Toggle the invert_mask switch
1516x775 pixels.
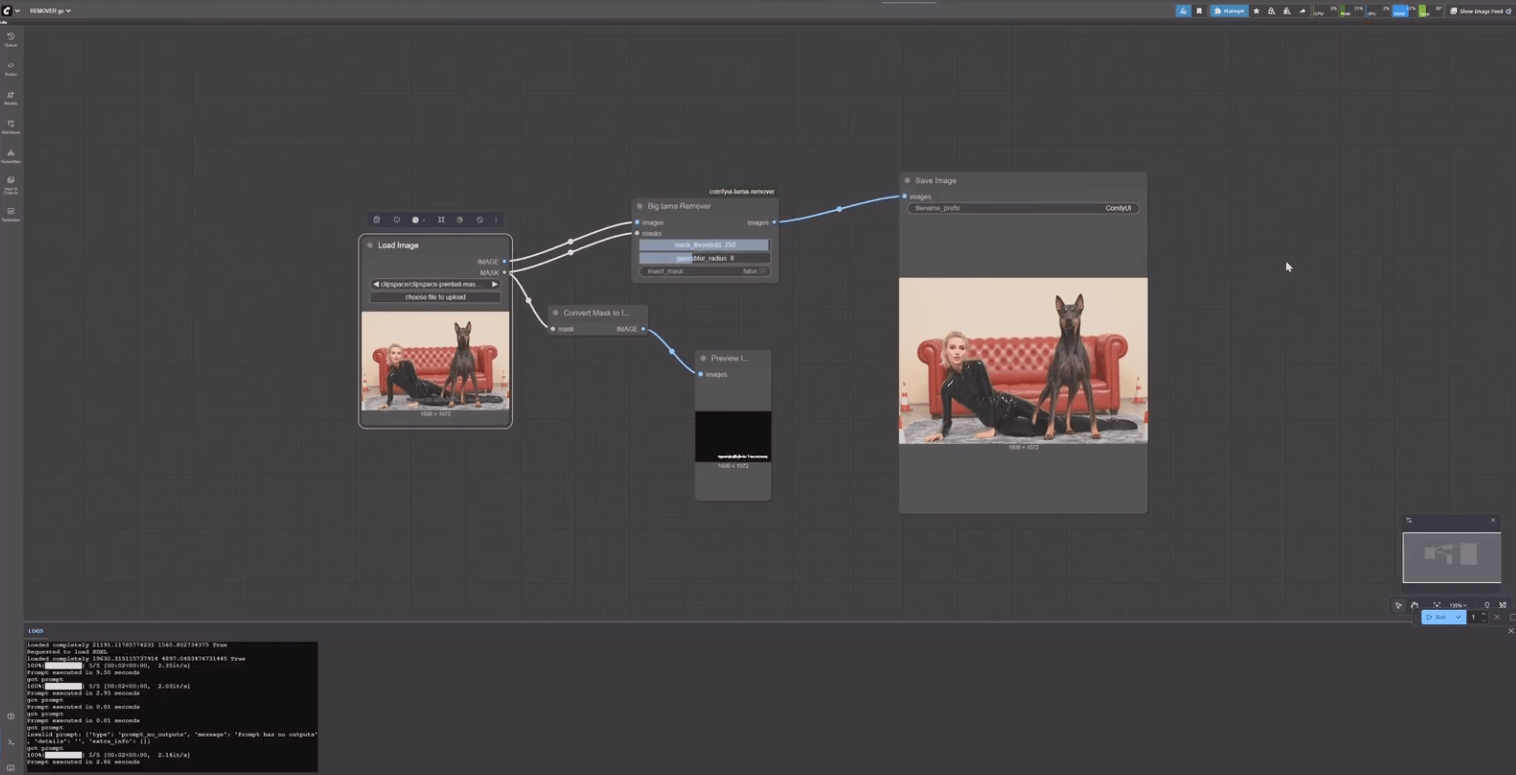click(761, 271)
